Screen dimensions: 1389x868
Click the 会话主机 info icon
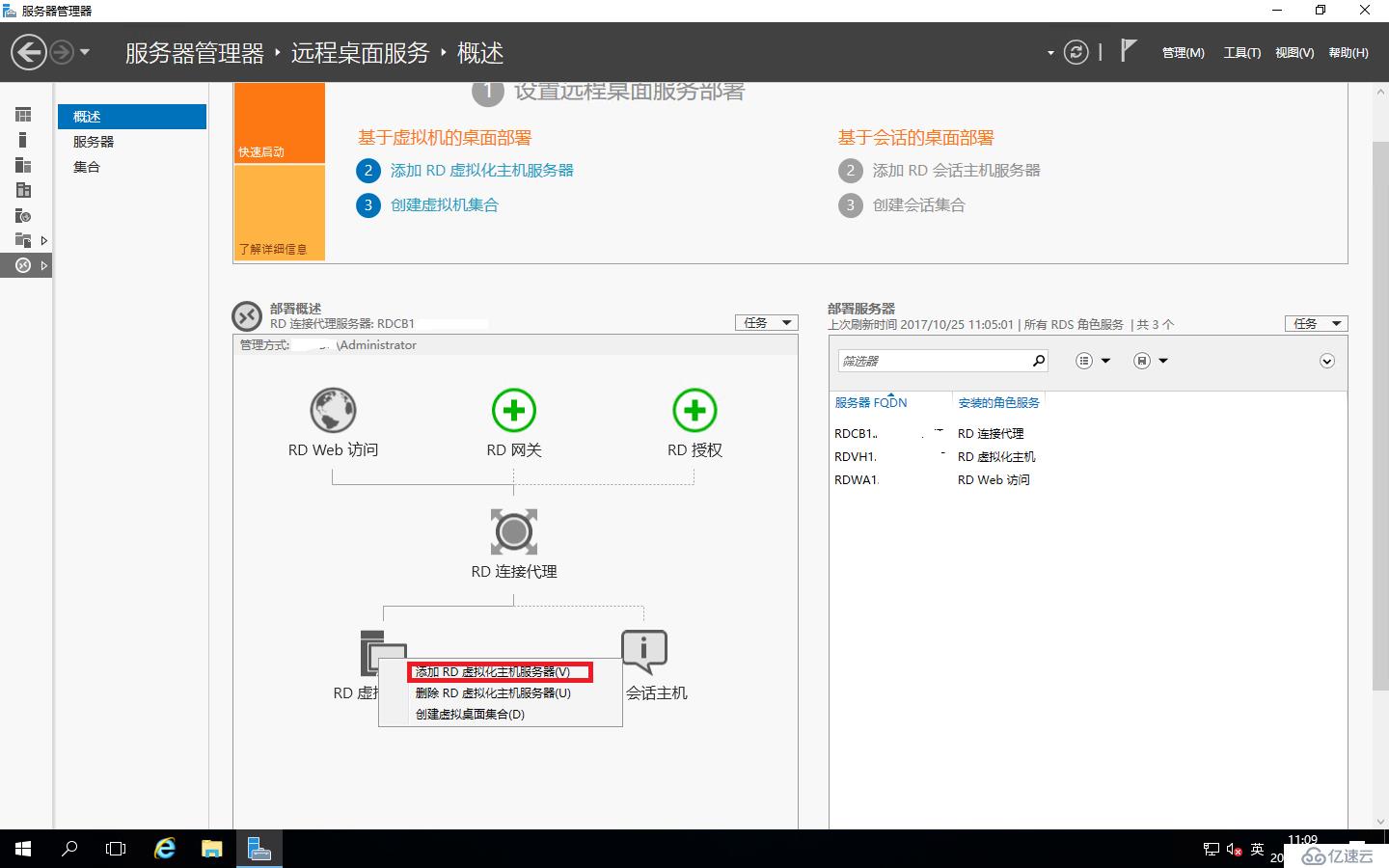(644, 652)
